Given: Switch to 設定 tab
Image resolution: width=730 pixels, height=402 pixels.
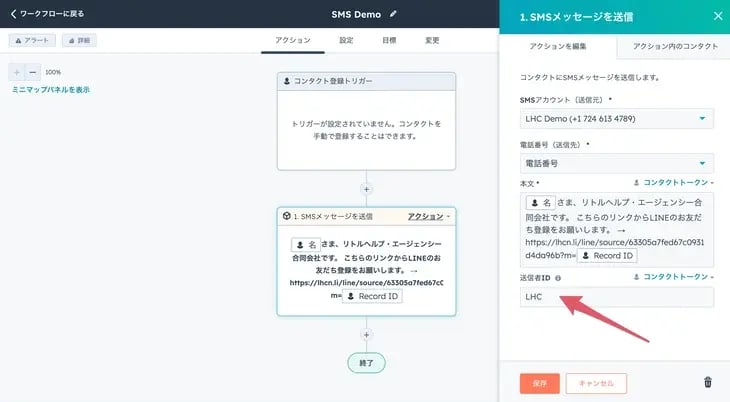Looking at the screenshot, I should point(346,41).
